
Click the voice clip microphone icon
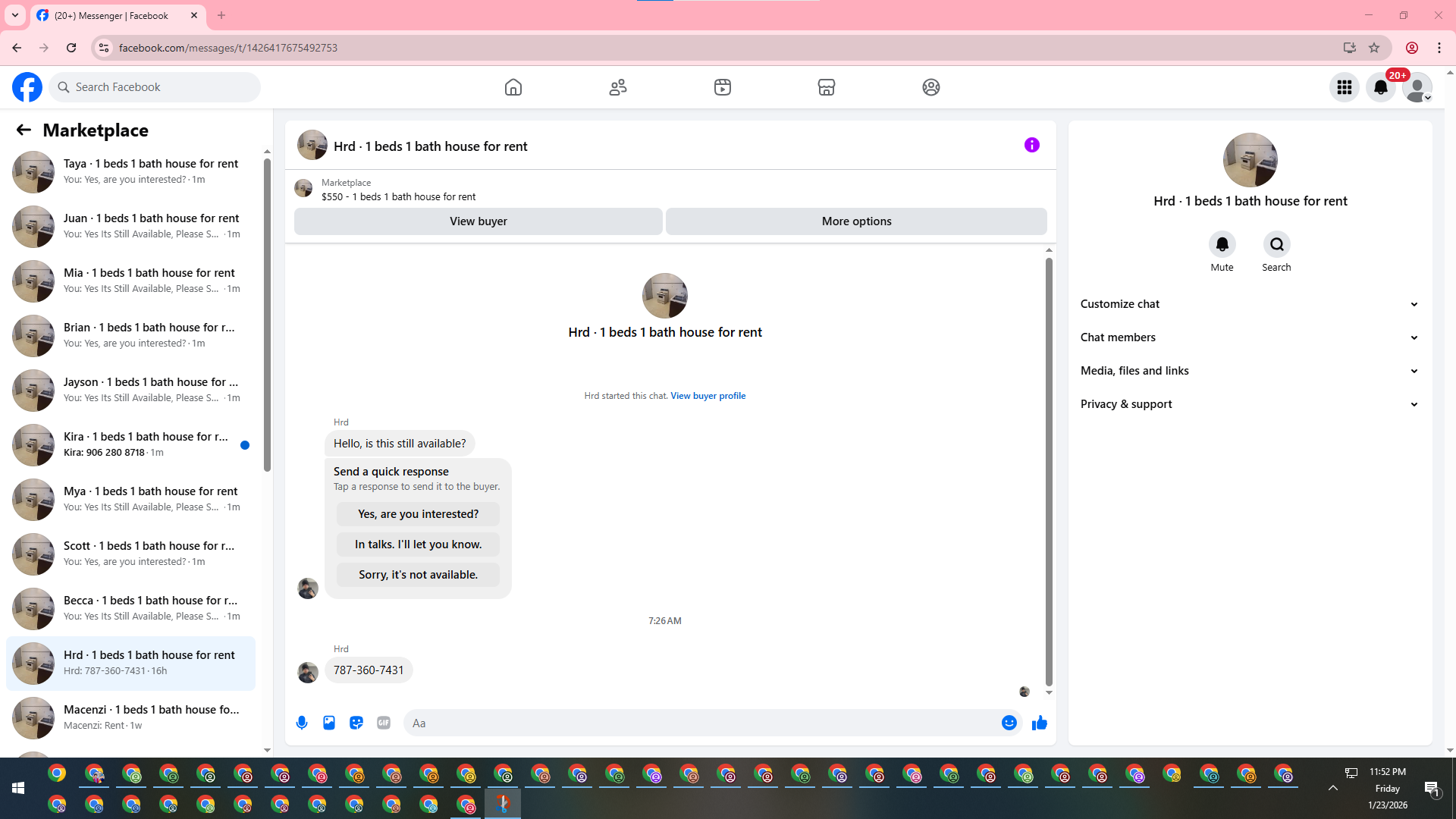tap(302, 723)
